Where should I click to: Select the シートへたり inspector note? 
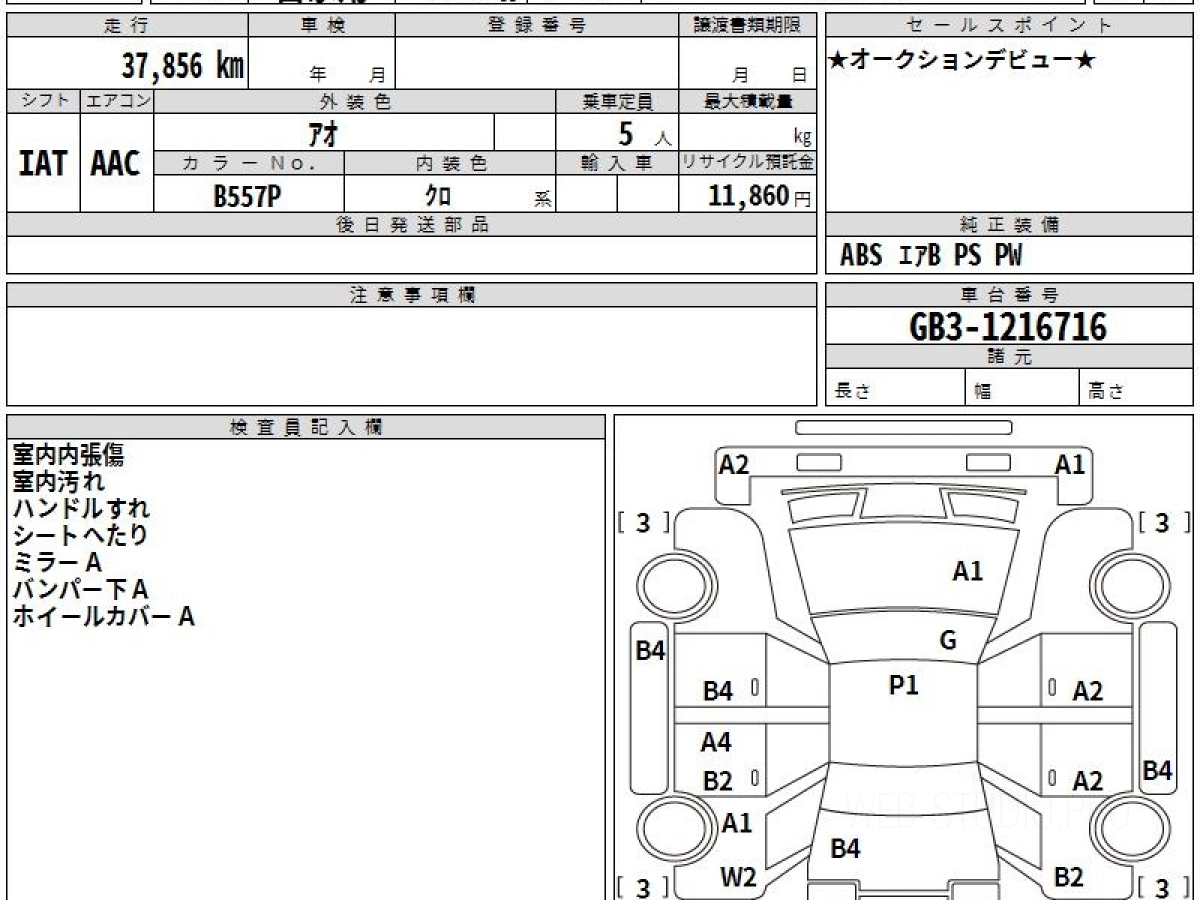(80, 535)
